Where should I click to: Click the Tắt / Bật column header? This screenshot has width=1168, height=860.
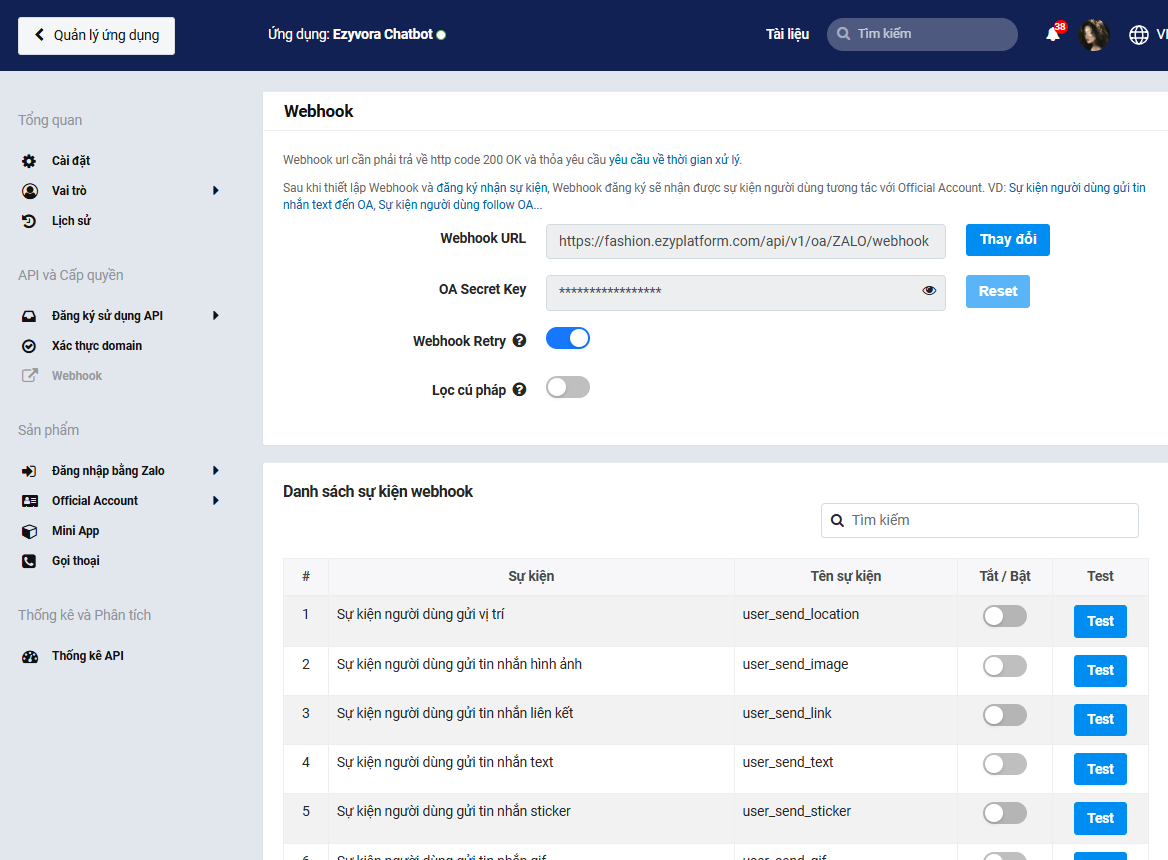point(1005,576)
